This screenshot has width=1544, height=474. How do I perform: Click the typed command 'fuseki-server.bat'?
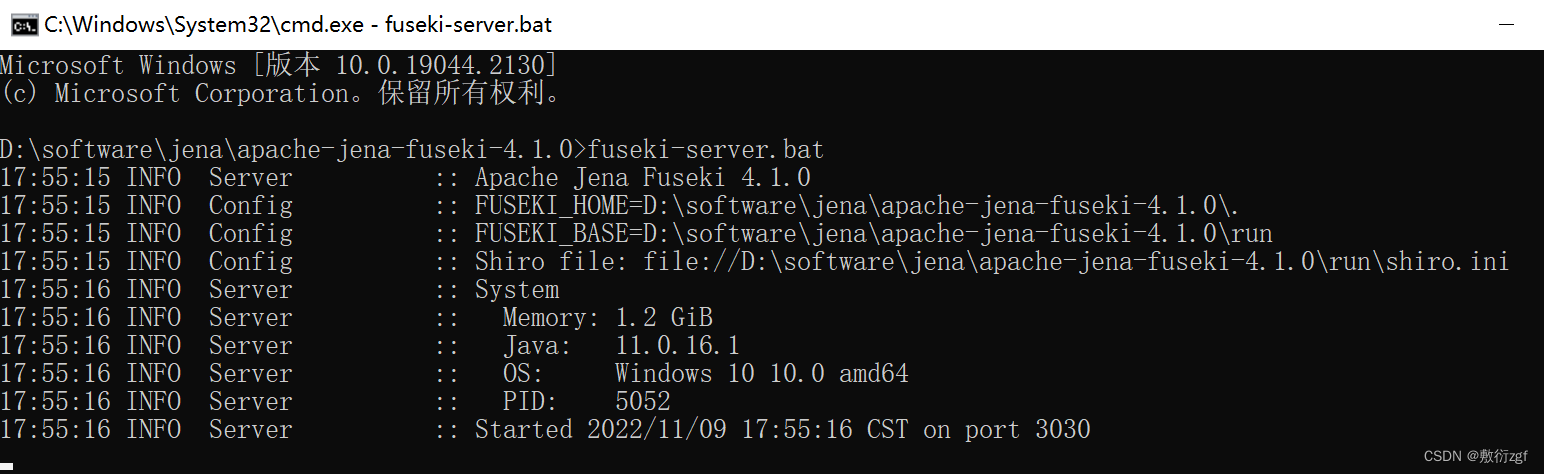(x=706, y=150)
